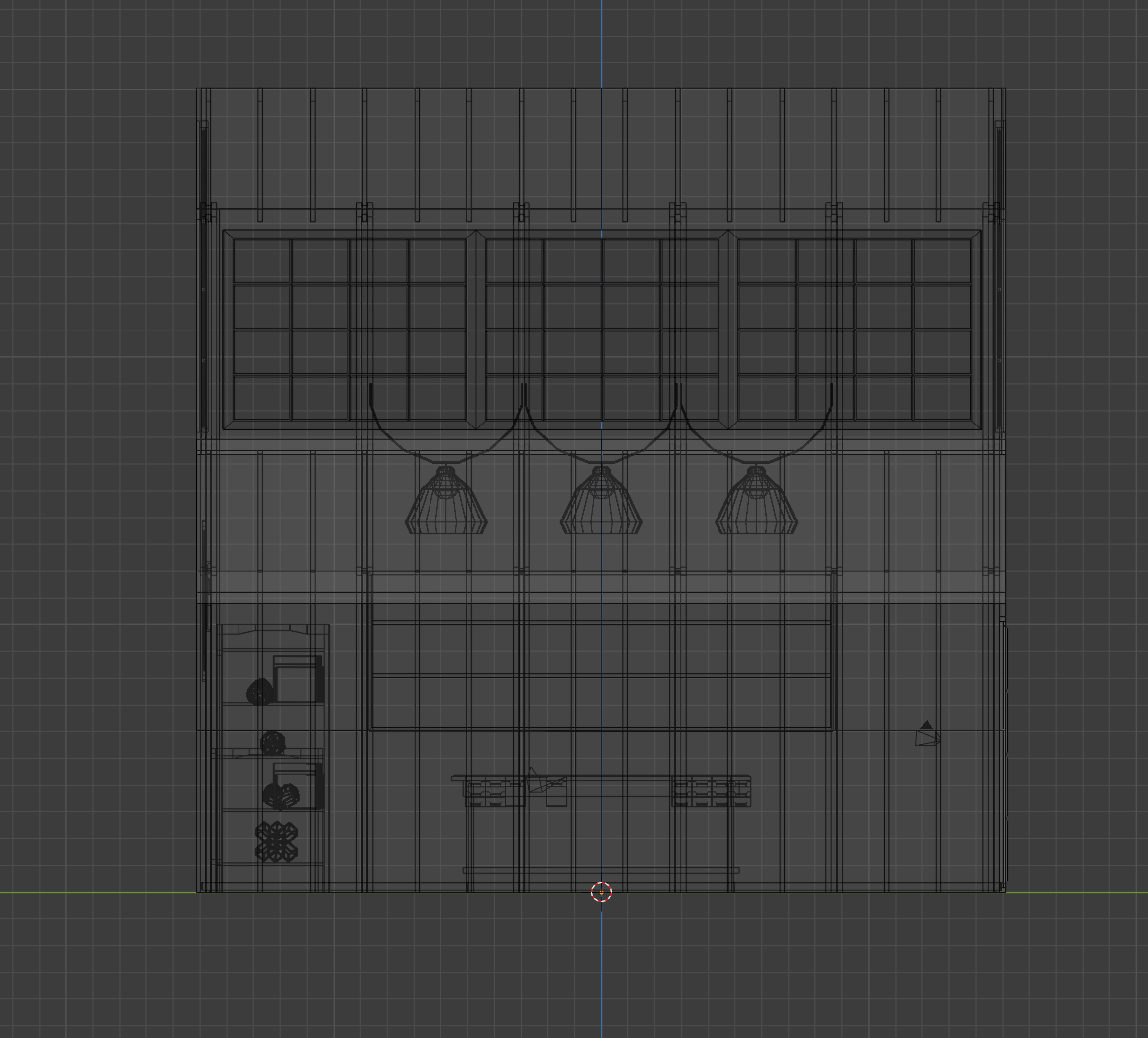The height and width of the screenshot is (1038, 1148).
Task: Select the right drawer block under the tabletop
Action: click(712, 793)
